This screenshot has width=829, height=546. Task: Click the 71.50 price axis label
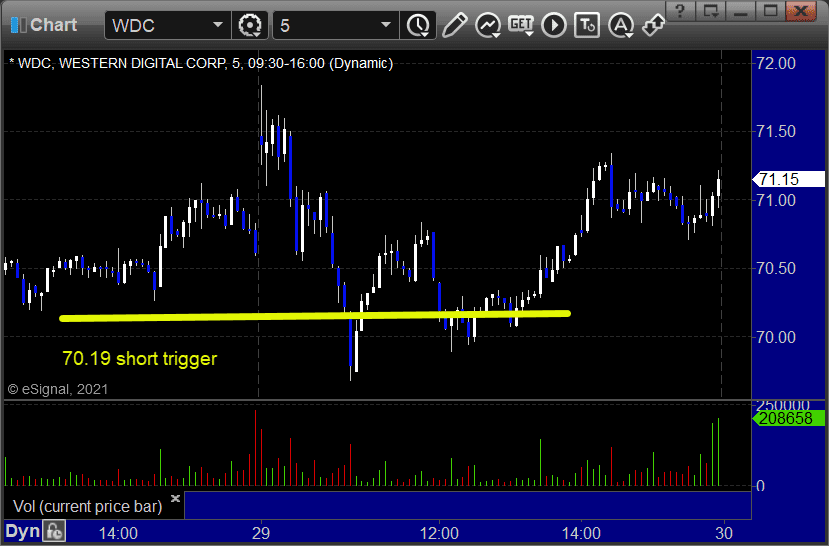[x=776, y=132]
